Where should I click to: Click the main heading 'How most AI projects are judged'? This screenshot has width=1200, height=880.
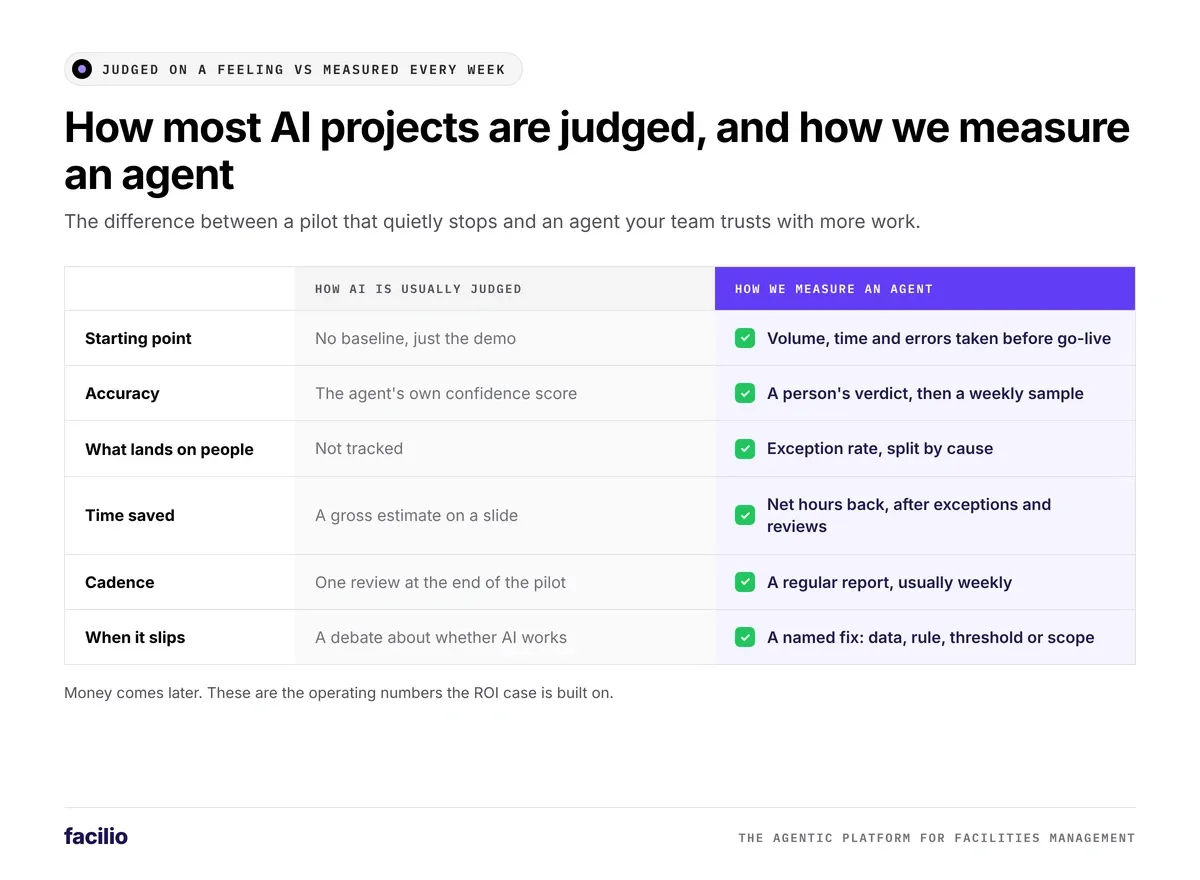[597, 151]
